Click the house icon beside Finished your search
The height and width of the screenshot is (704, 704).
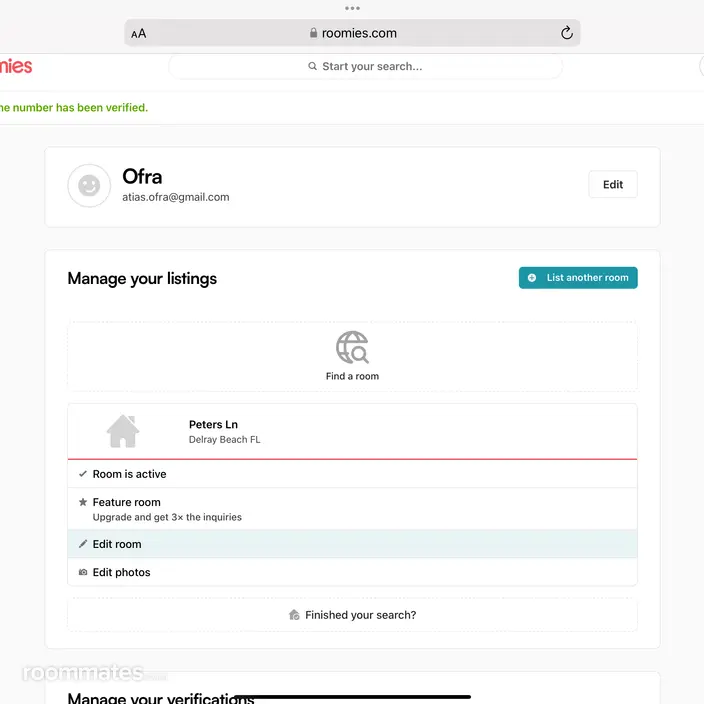point(294,615)
